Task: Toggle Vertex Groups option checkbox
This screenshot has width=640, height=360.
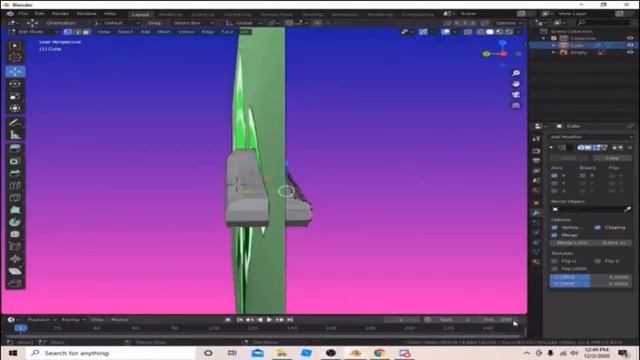Action: click(x=554, y=227)
